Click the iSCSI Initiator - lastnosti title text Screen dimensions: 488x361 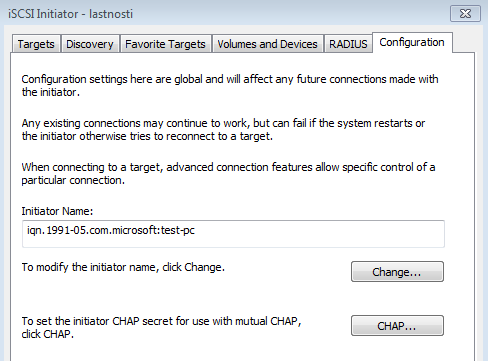coord(70,14)
